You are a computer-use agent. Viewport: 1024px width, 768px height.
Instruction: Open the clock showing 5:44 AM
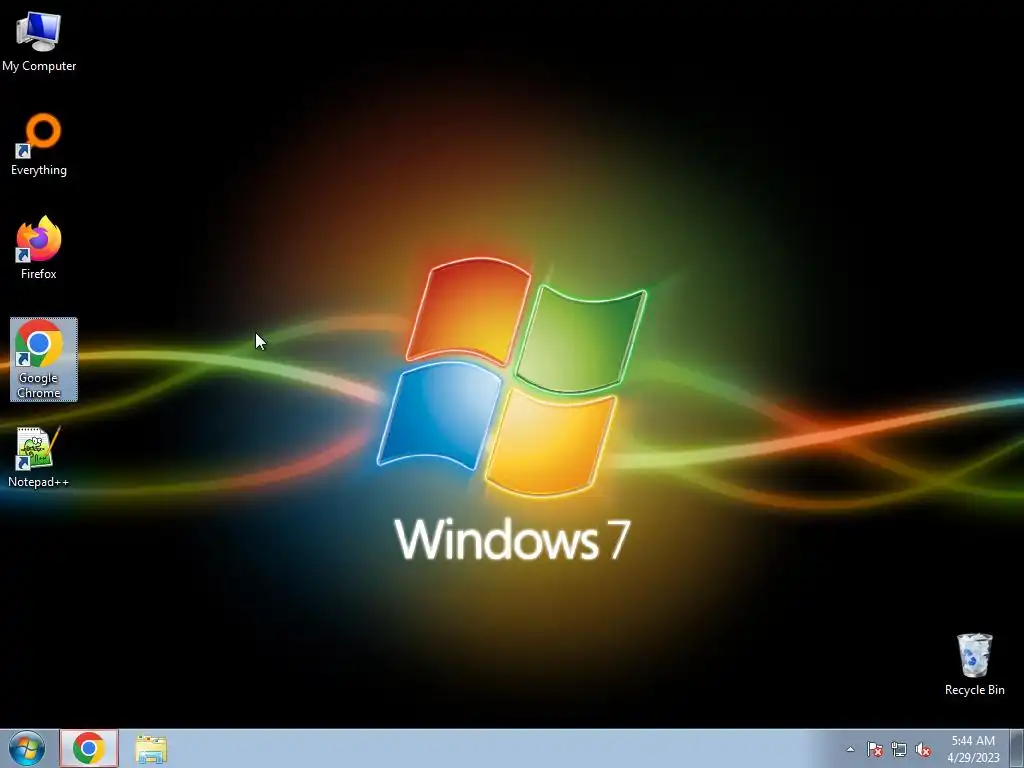click(973, 749)
